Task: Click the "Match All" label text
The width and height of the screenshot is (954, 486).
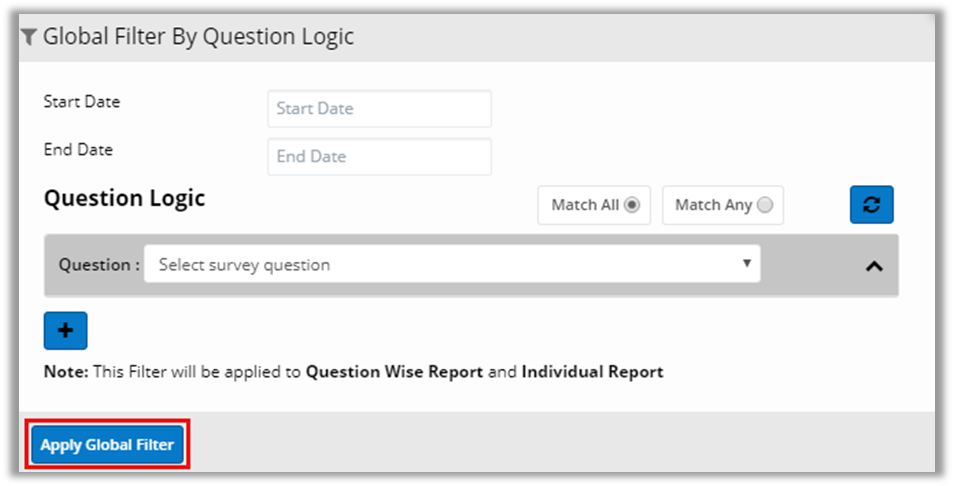Action: coord(585,205)
